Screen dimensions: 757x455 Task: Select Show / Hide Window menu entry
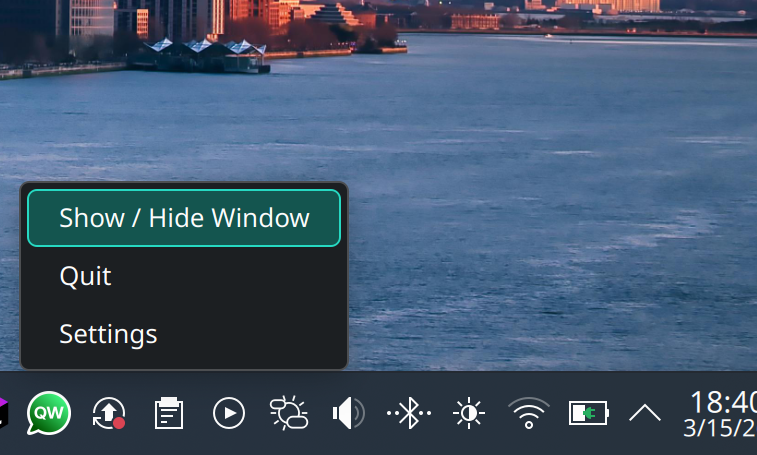pos(184,218)
